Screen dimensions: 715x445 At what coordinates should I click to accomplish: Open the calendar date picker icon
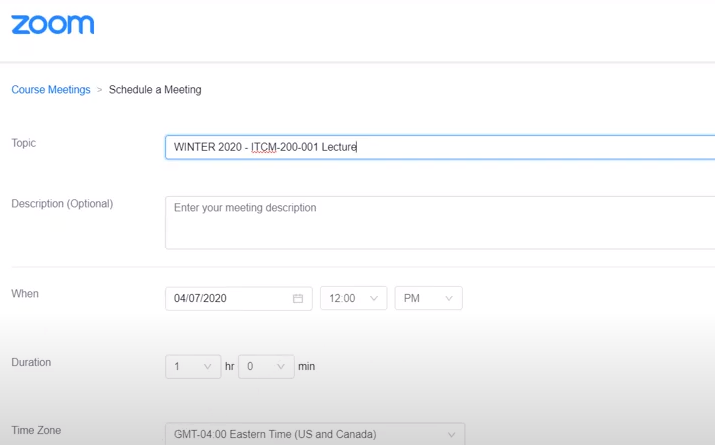(297, 298)
